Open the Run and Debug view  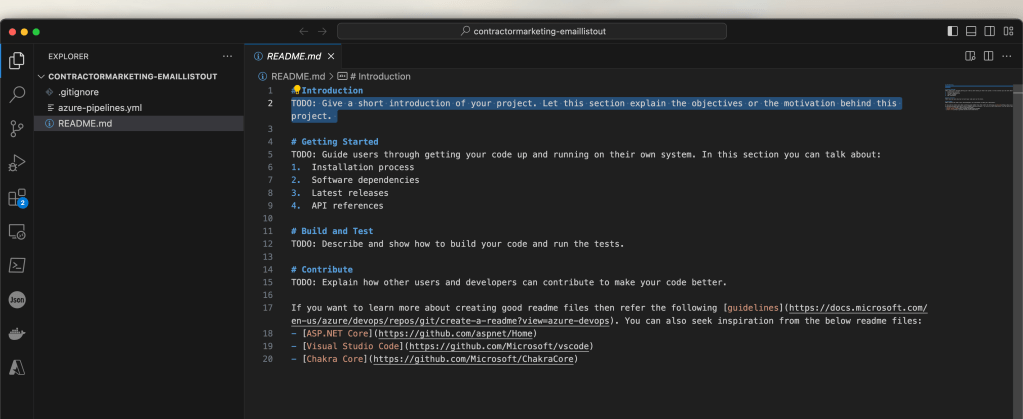pos(17,163)
